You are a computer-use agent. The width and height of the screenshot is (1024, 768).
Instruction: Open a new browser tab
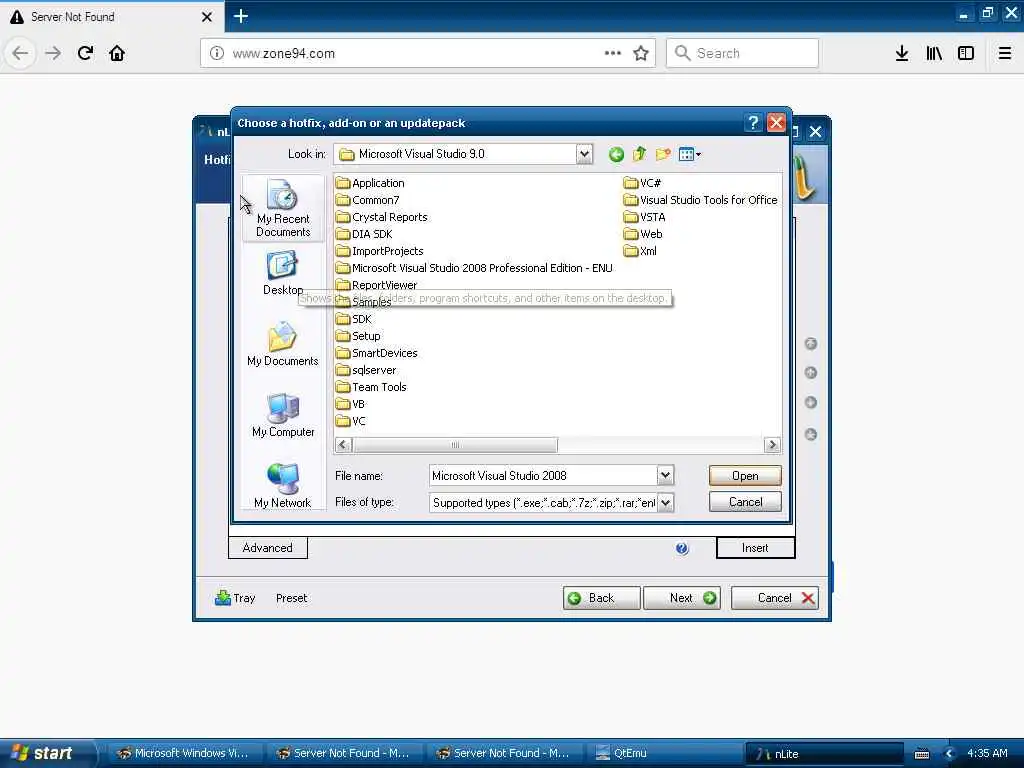tap(240, 16)
